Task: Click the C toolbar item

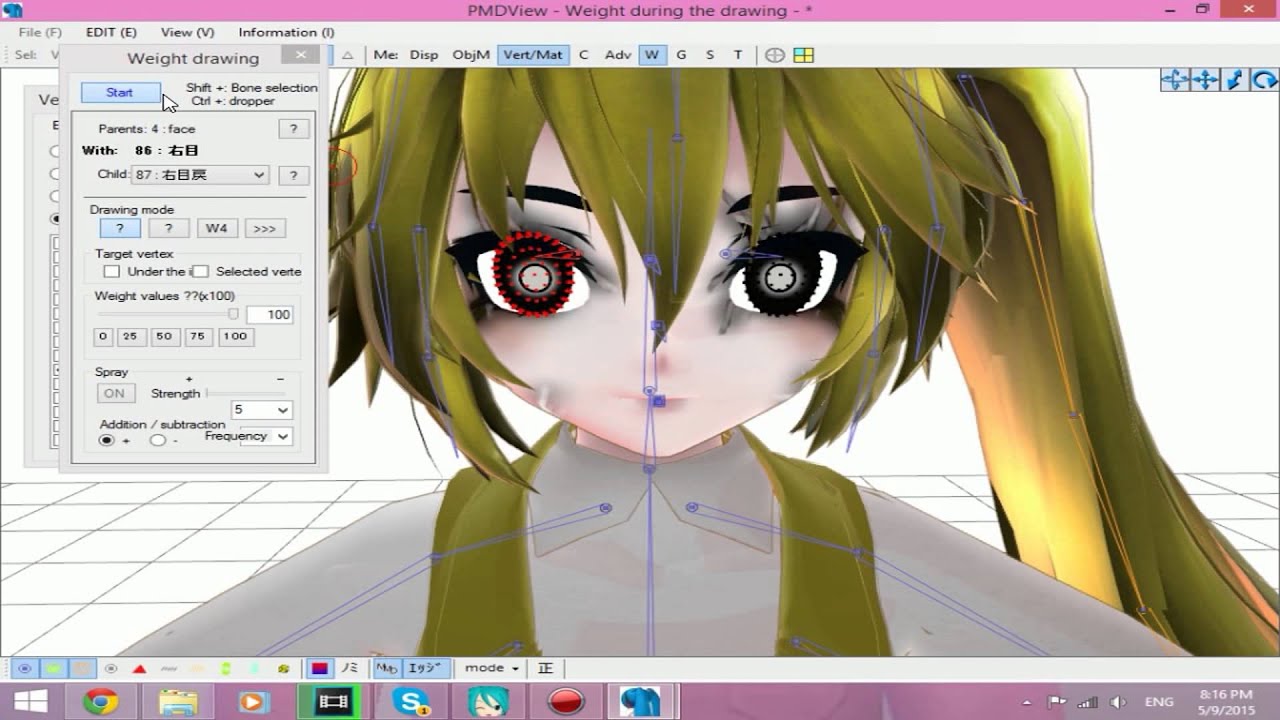Action: tap(584, 55)
